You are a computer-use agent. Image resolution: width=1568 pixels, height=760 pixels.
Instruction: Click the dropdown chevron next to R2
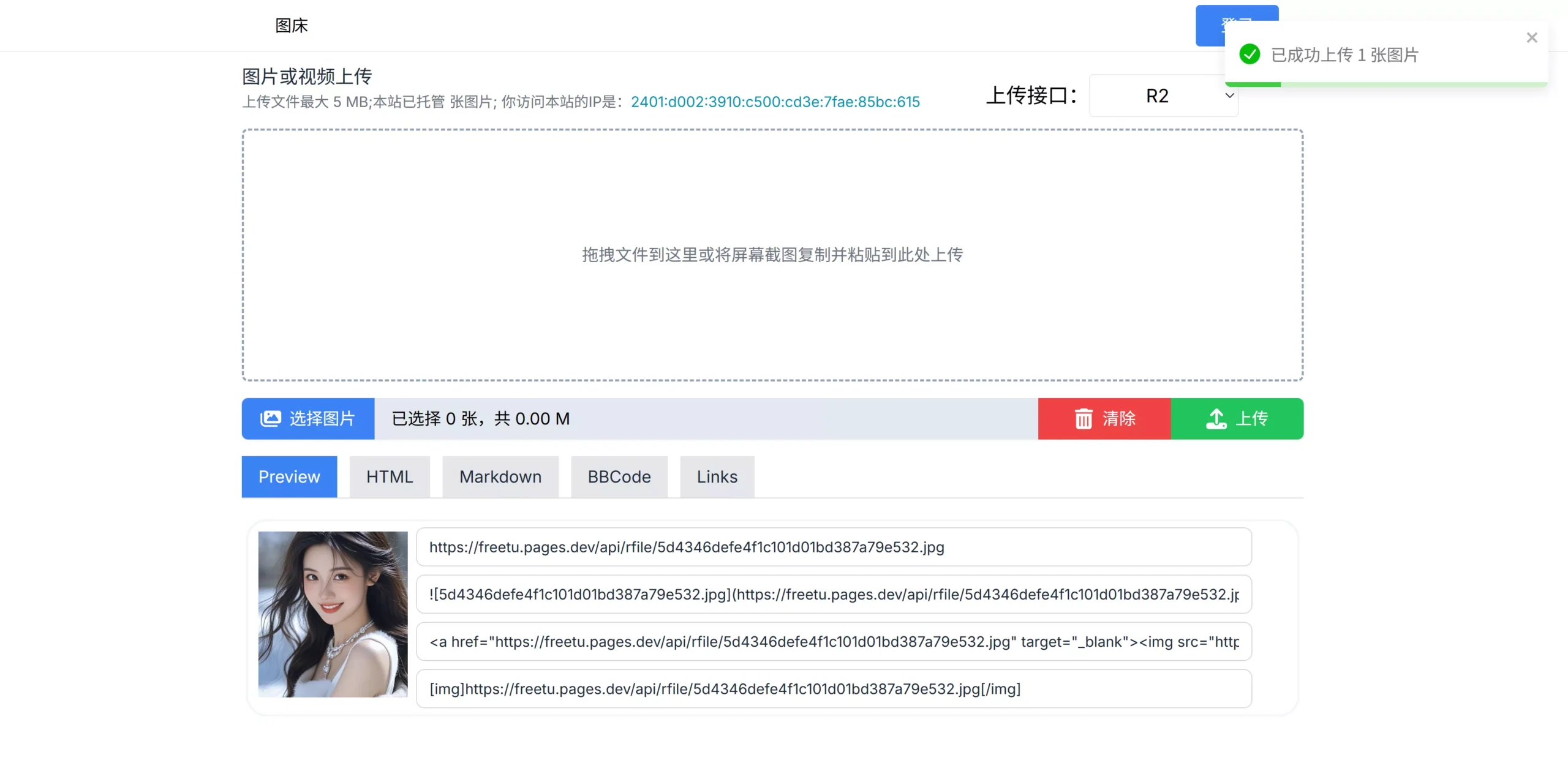point(1230,96)
